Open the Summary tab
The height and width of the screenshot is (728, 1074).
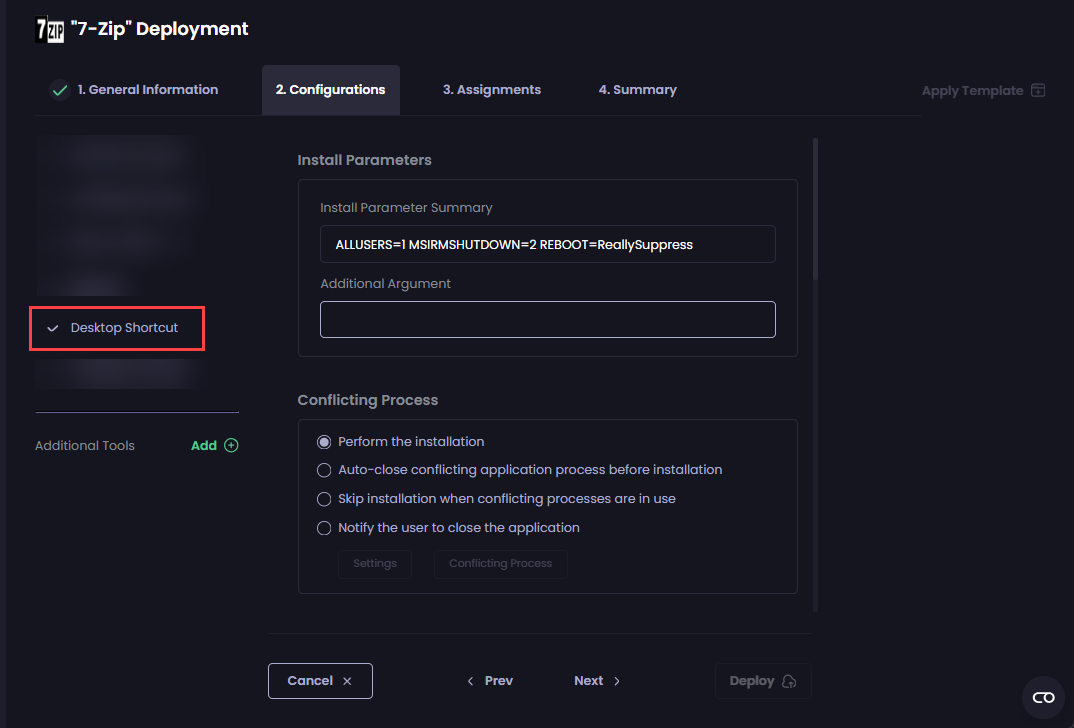[x=637, y=89]
